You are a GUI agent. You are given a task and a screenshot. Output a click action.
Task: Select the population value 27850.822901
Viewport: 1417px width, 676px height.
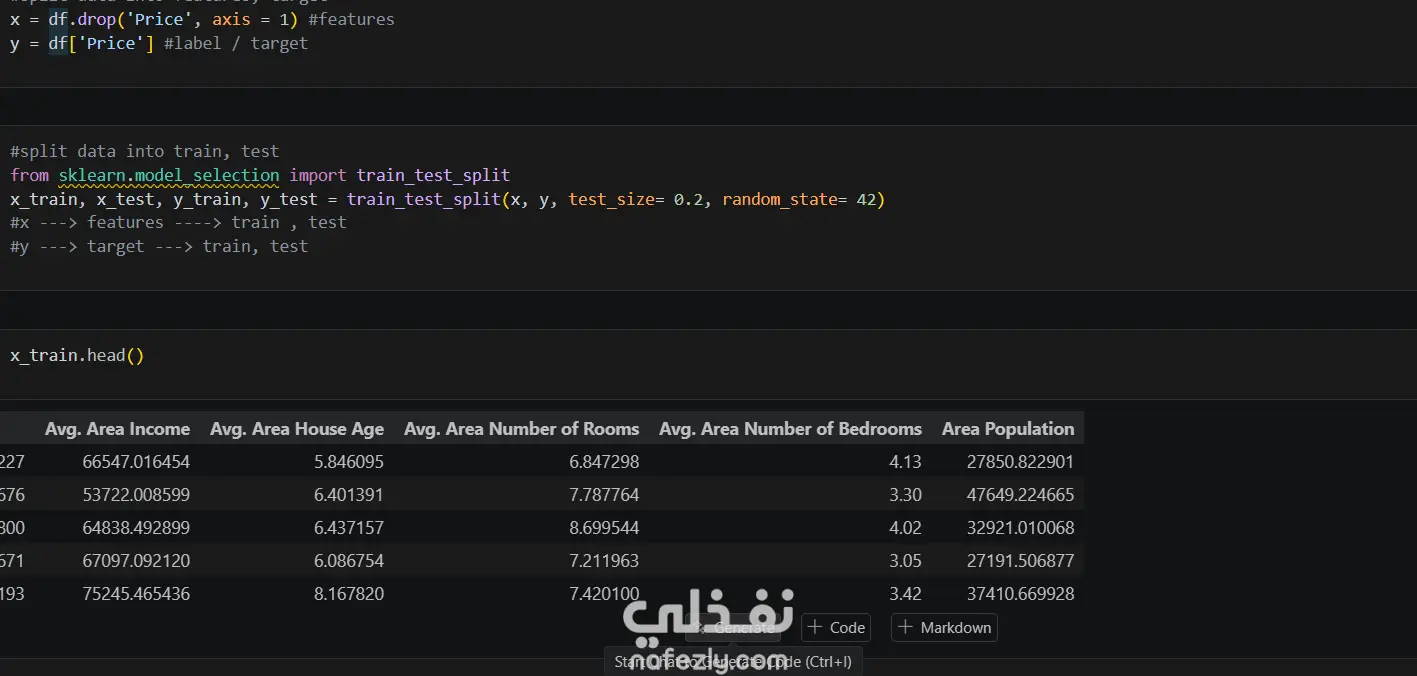(x=1020, y=462)
